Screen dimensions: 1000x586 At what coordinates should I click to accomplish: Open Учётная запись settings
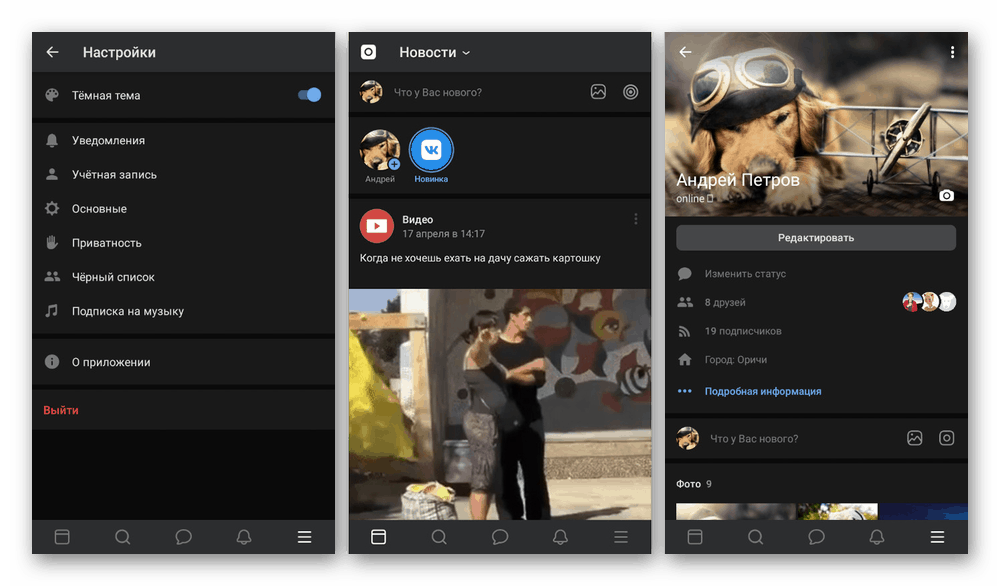[x=184, y=174]
